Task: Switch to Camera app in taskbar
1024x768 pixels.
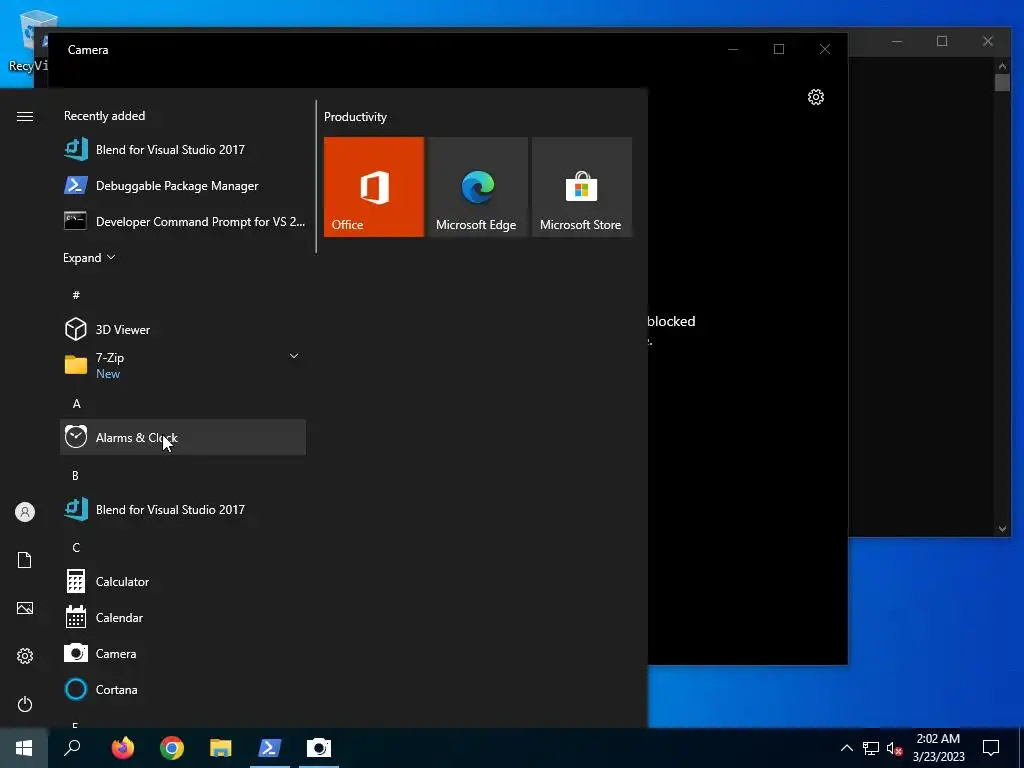Action: 319,748
